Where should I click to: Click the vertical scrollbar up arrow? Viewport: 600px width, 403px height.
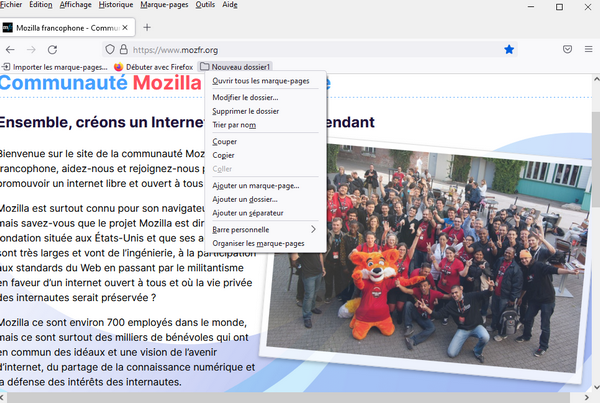(596, 79)
